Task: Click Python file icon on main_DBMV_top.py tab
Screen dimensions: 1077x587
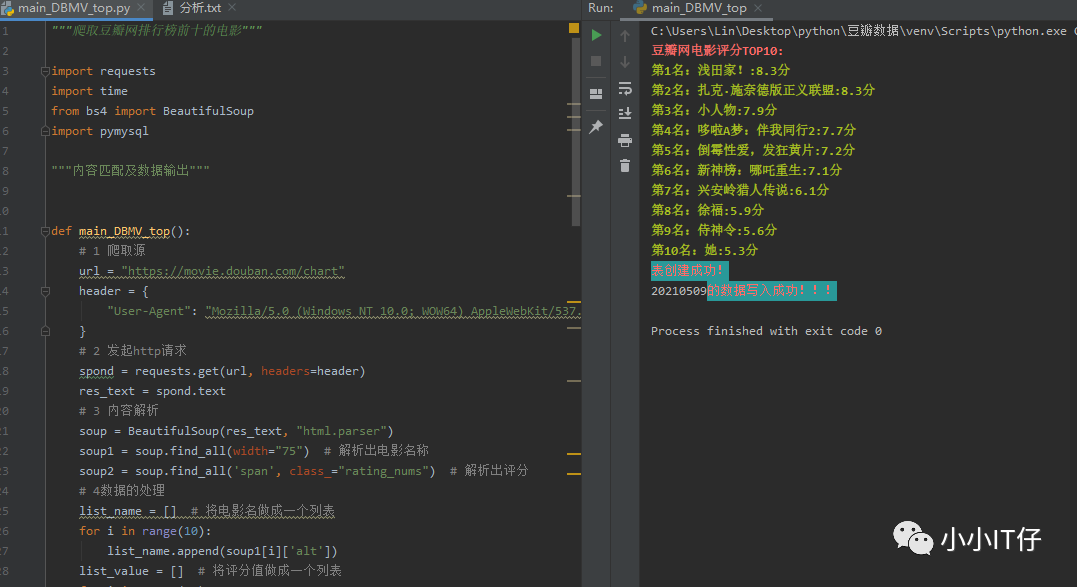Action: tap(8, 8)
